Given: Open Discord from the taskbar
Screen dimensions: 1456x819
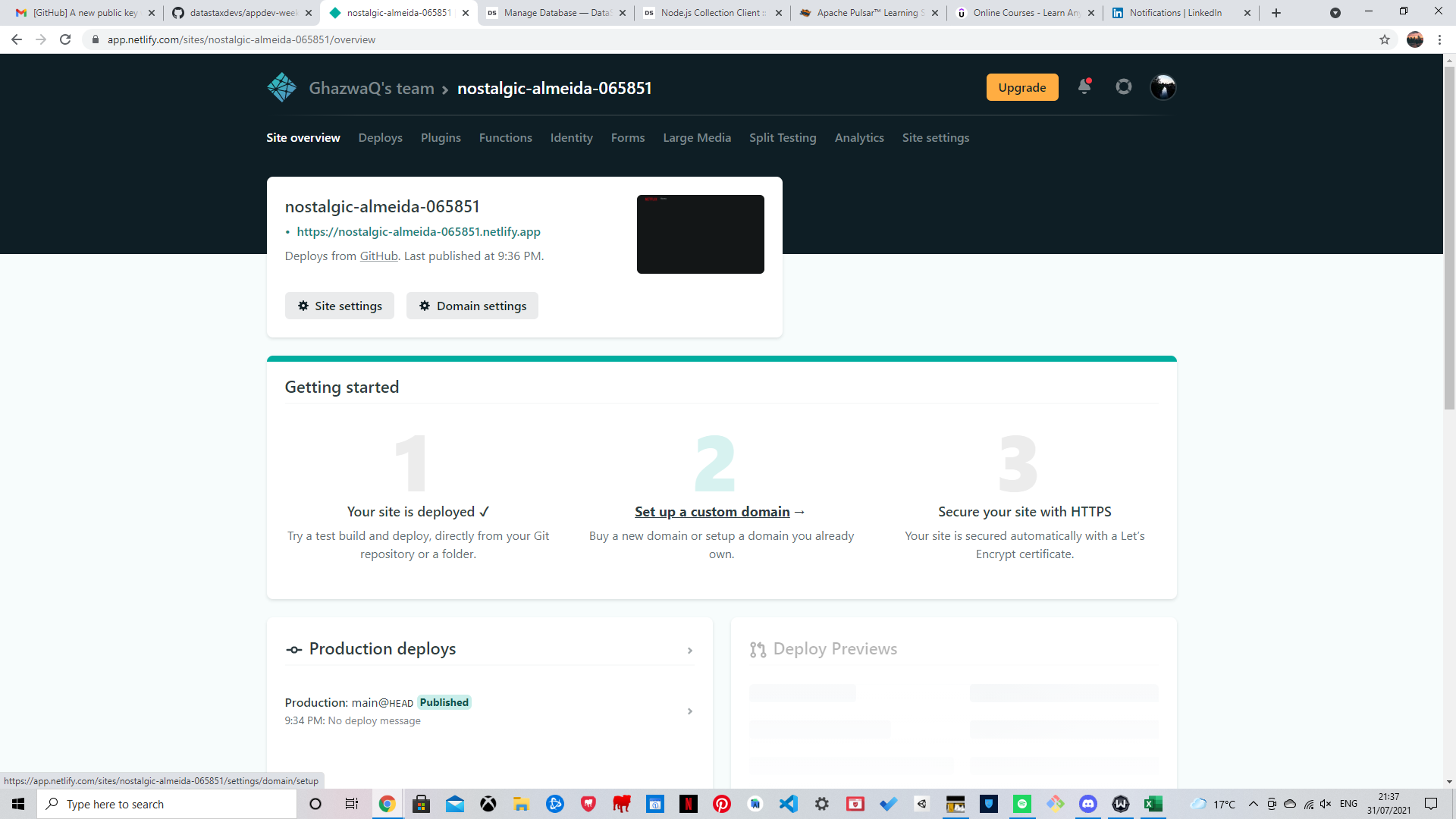Looking at the screenshot, I should coord(1089,804).
